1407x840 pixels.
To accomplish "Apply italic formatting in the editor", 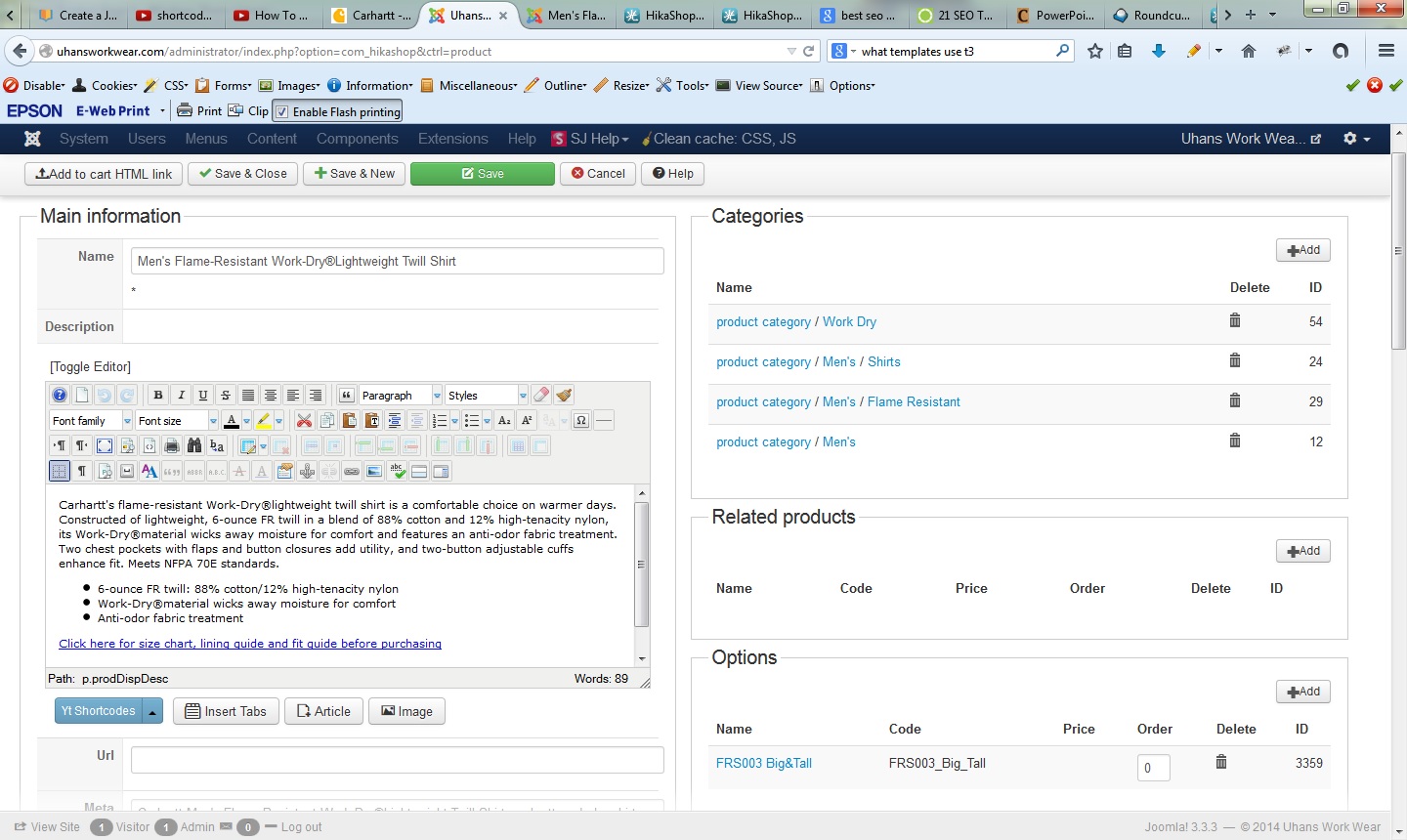I will click(x=181, y=396).
